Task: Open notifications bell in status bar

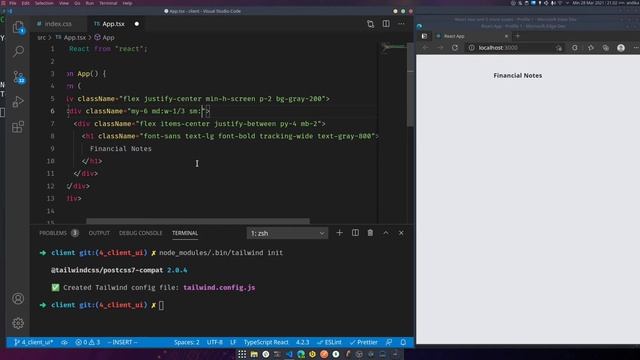Action: coord(403,342)
